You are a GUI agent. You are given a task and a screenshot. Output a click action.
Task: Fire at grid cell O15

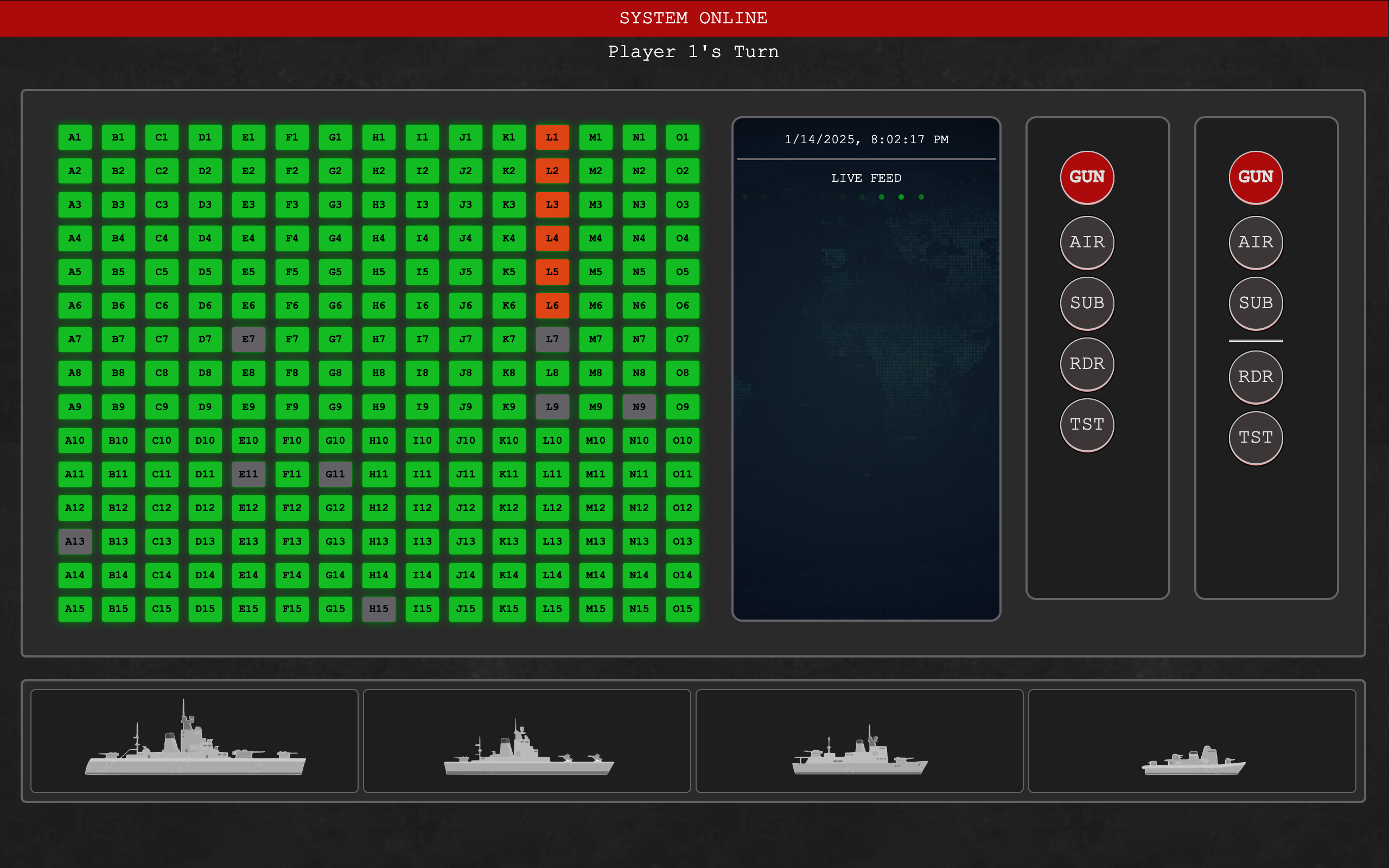(683, 609)
